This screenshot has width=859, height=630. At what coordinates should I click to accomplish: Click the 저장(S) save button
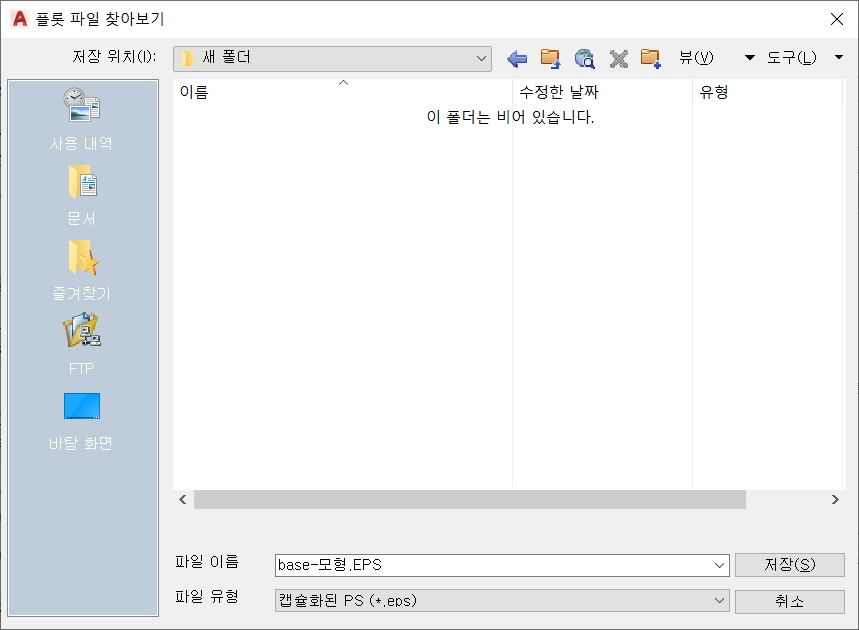coord(790,565)
